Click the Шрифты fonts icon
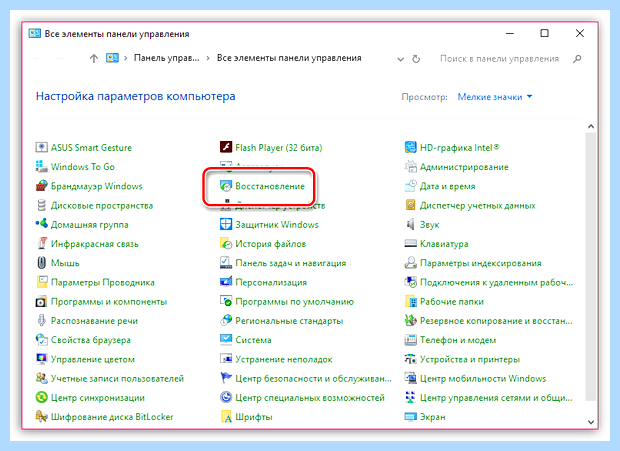 pyautogui.click(x=226, y=417)
